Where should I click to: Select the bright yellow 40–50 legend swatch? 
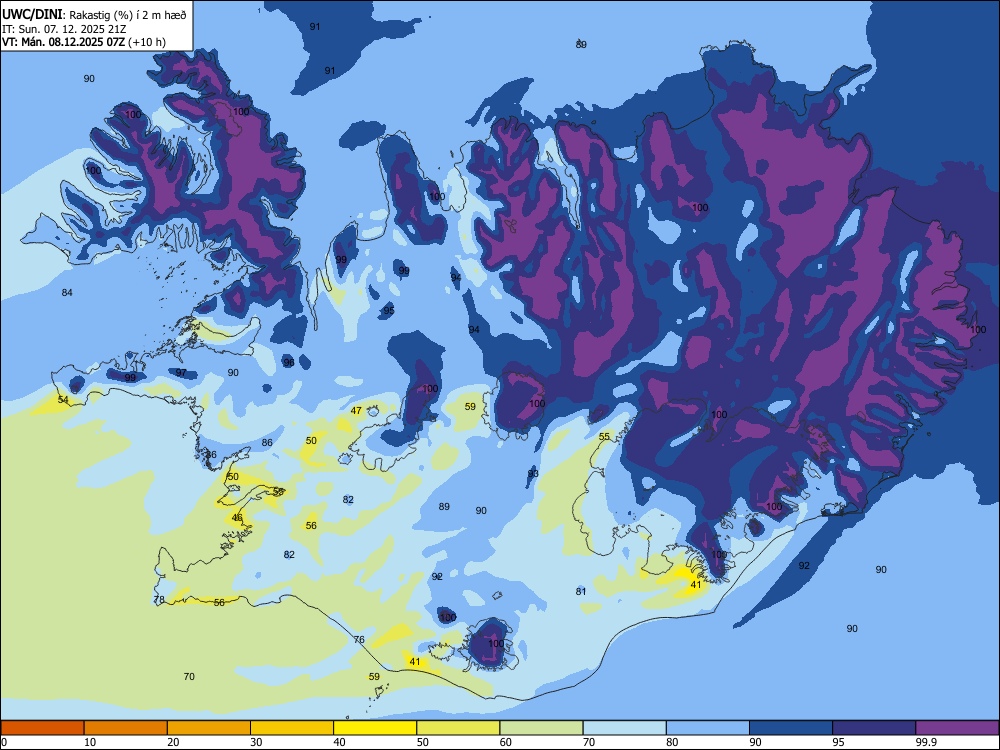(375, 728)
